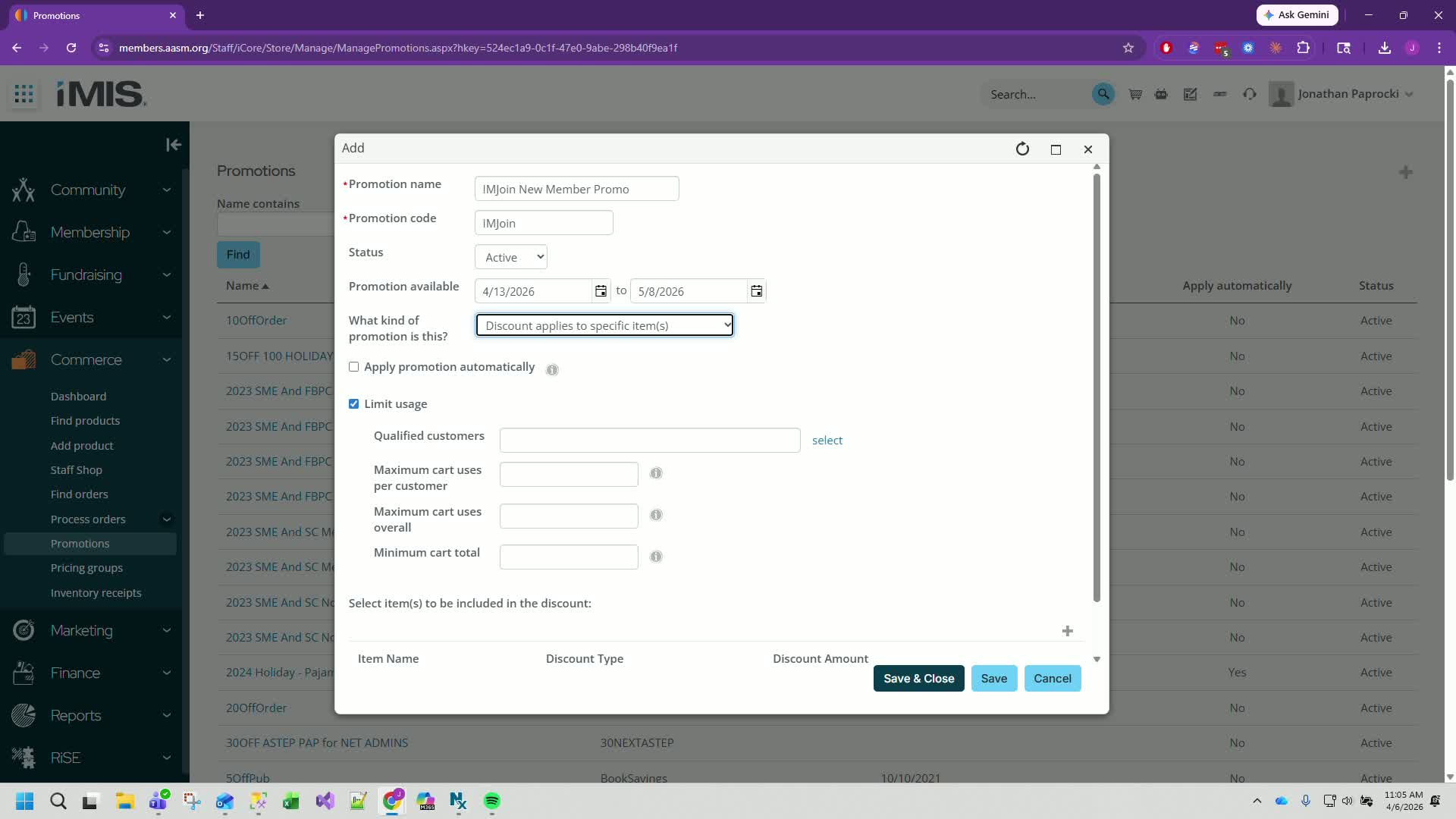Click the Promotion name field

(x=576, y=189)
